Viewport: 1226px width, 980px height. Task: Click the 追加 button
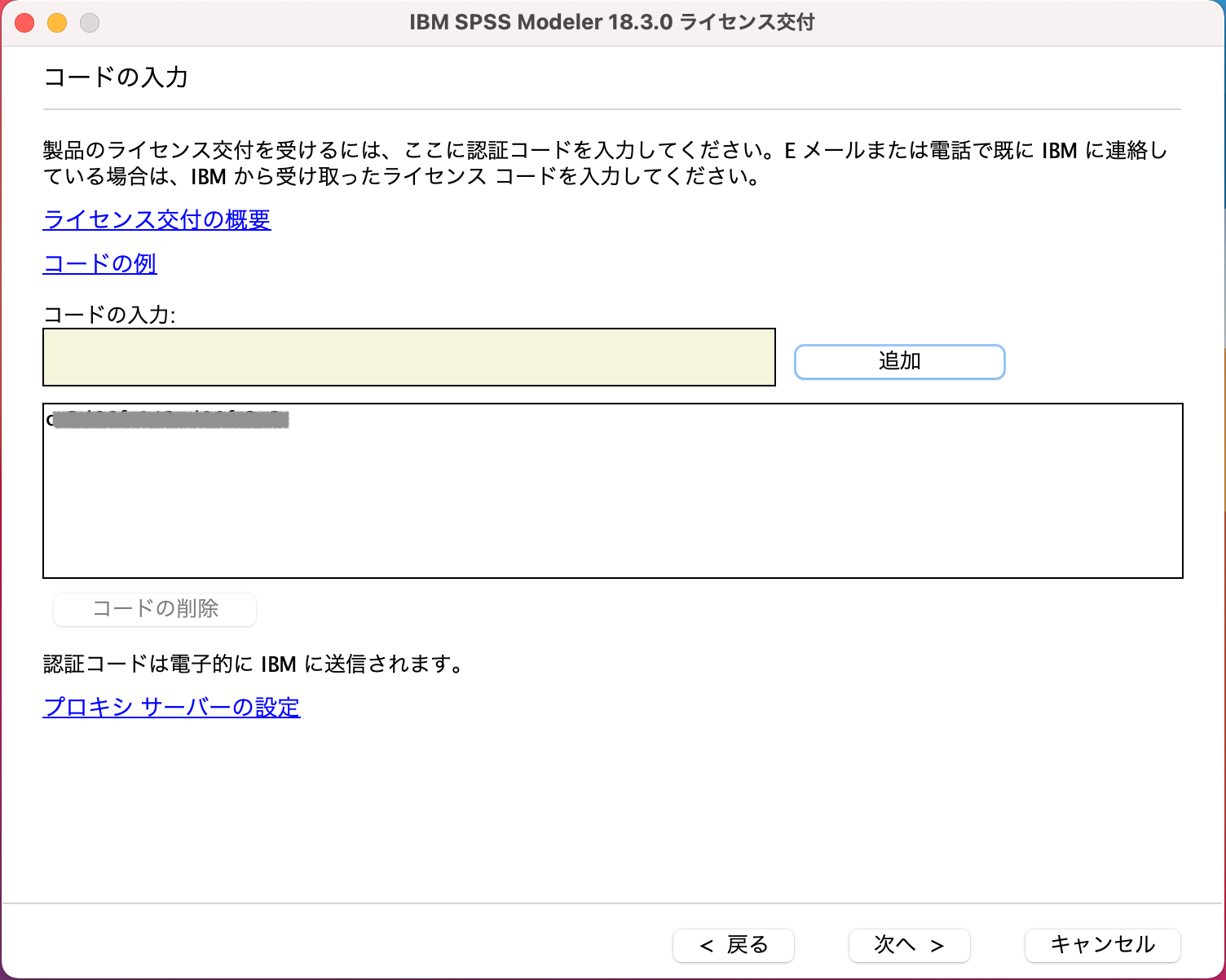point(900,361)
